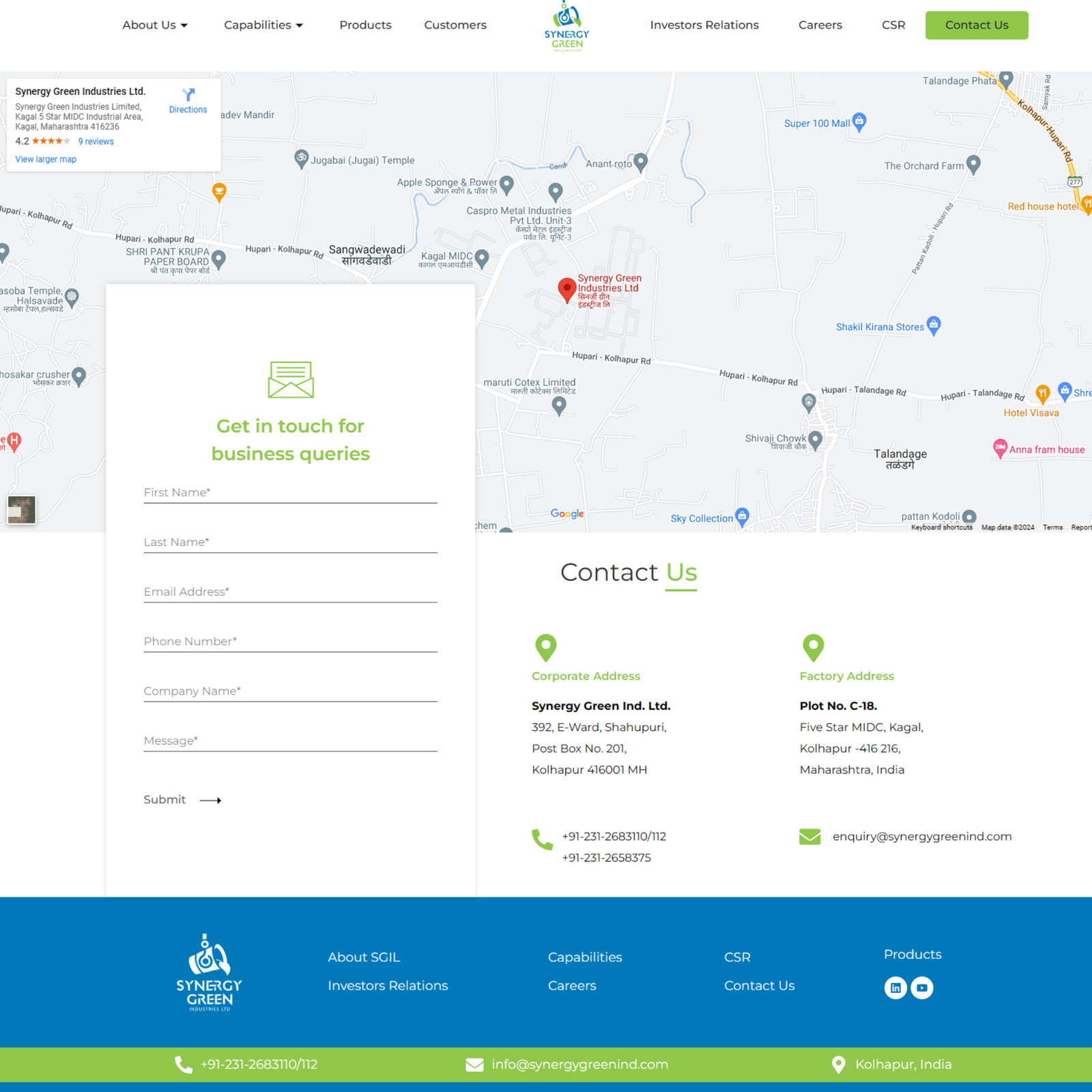Open About SGIL footer link

pyautogui.click(x=364, y=958)
